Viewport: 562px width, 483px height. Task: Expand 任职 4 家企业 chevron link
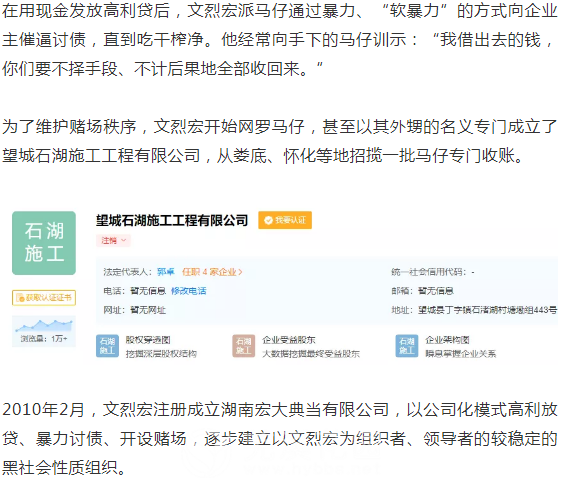(x=212, y=272)
